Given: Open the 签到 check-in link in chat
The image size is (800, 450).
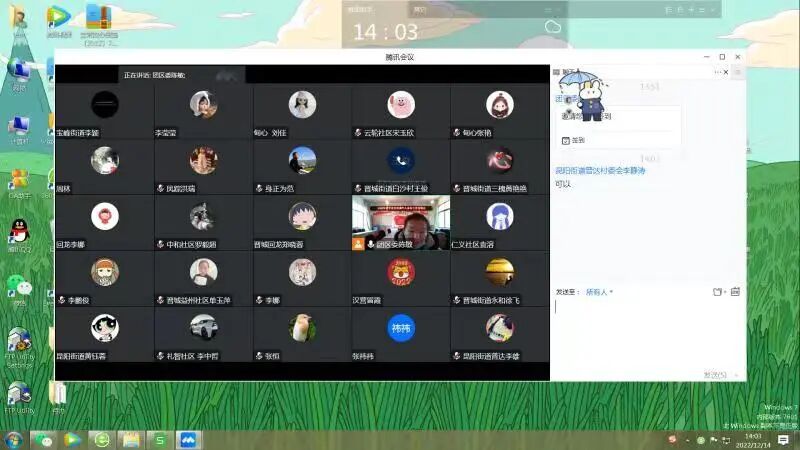Looking at the screenshot, I should (x=573, y=140).
